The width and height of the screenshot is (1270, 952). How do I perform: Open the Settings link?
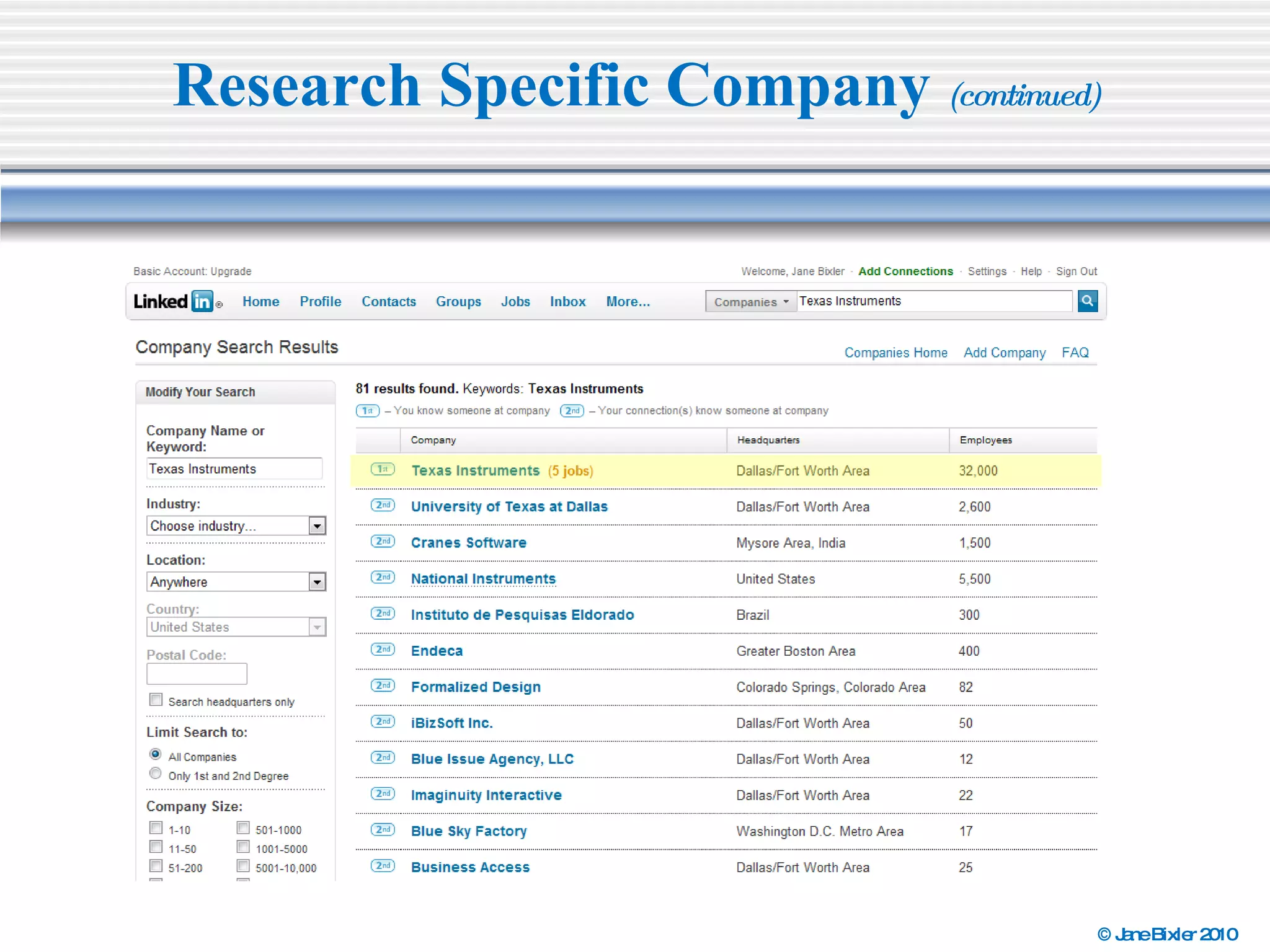coord(987,271)
